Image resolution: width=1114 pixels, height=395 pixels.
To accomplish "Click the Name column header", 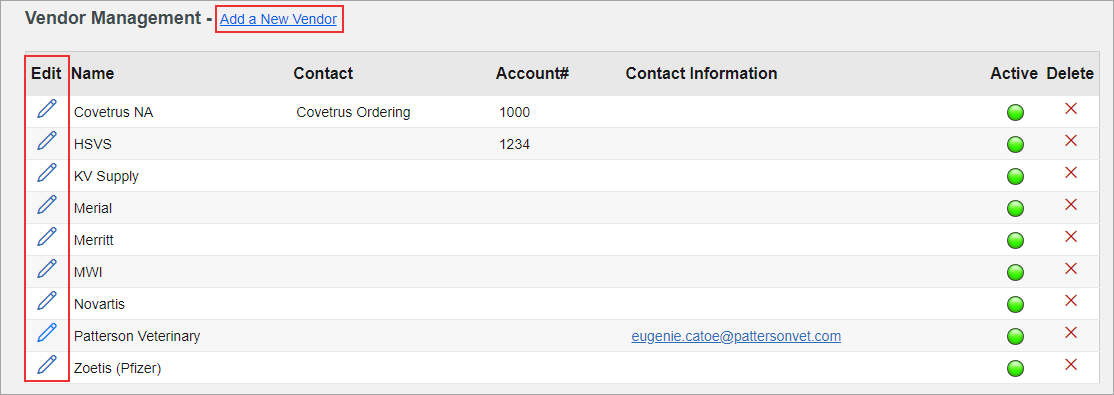I will coord(92,73).
